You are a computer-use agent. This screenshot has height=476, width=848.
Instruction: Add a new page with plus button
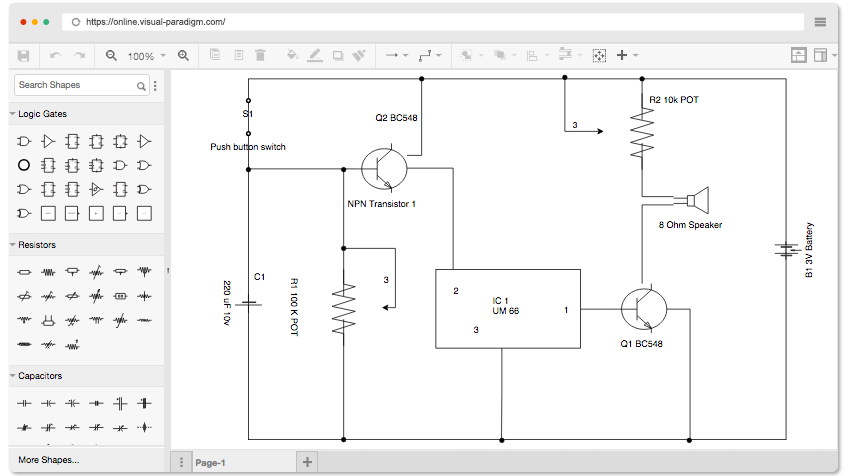click(307, 462)
